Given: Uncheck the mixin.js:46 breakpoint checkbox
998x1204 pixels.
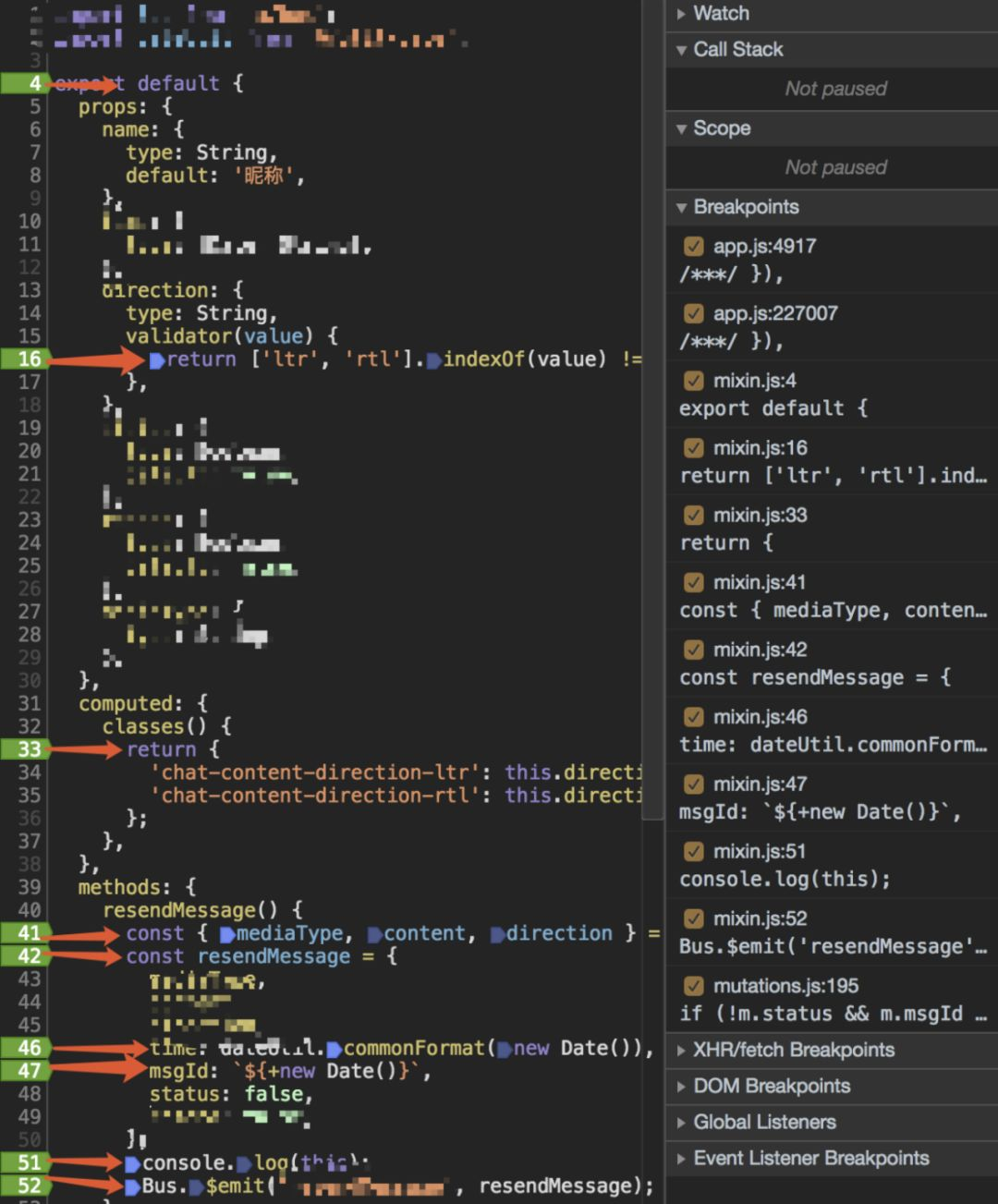Looking at the screenshot, I should 693,717.
